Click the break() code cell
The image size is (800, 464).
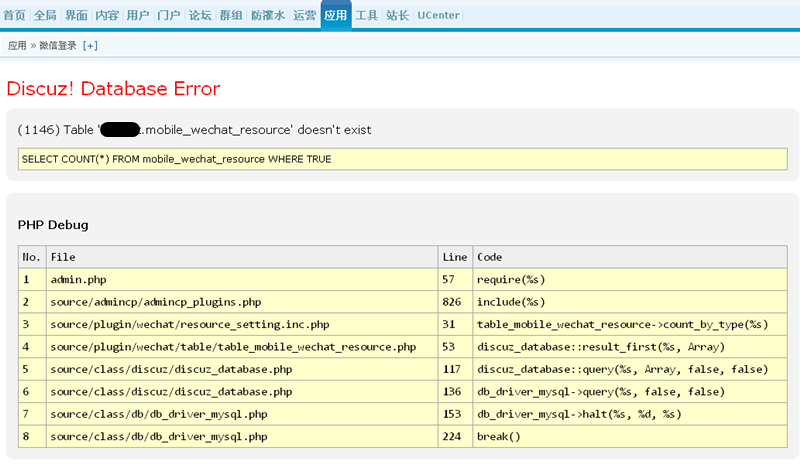630,437
